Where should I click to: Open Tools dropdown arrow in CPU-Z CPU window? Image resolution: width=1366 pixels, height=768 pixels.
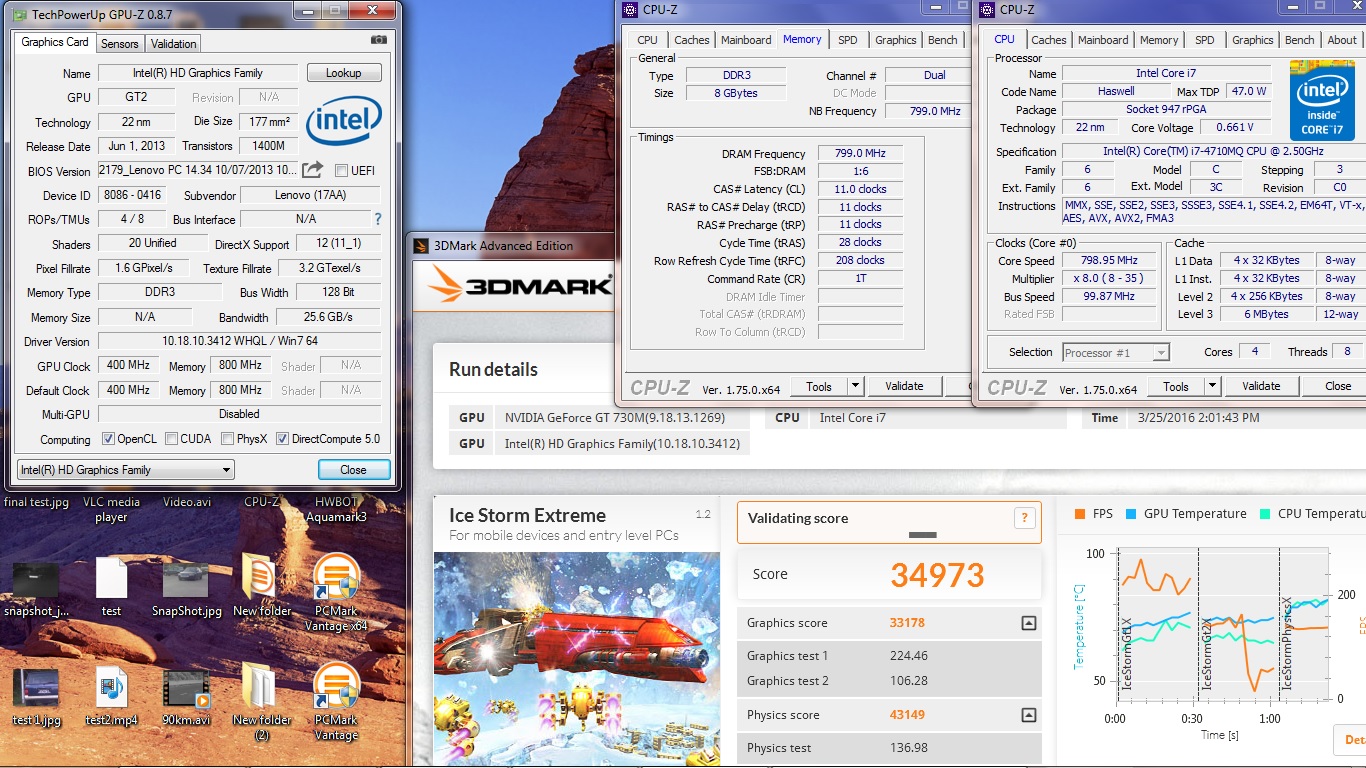click(x=1212, y=386)
